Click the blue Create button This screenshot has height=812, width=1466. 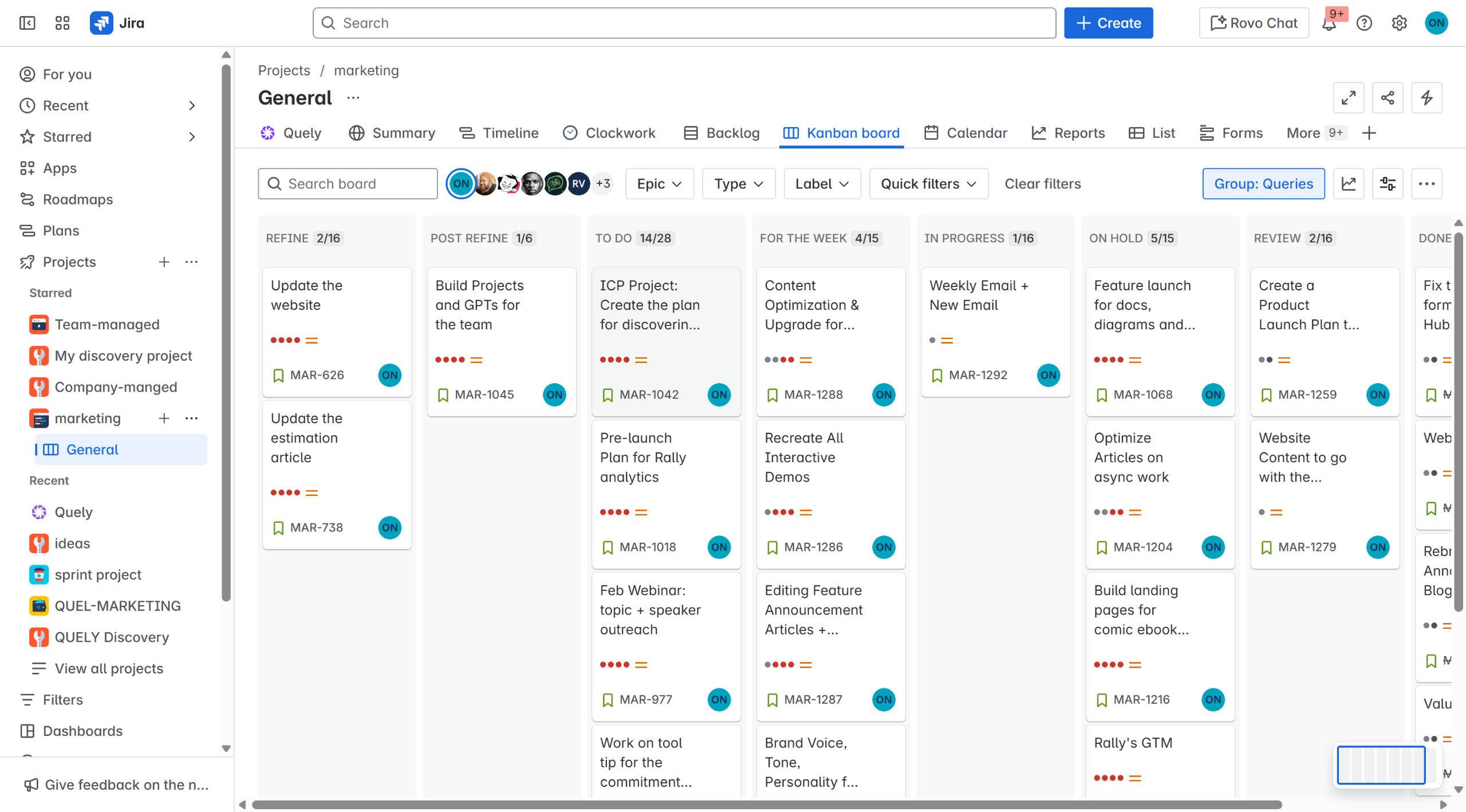coord(1108,23)
